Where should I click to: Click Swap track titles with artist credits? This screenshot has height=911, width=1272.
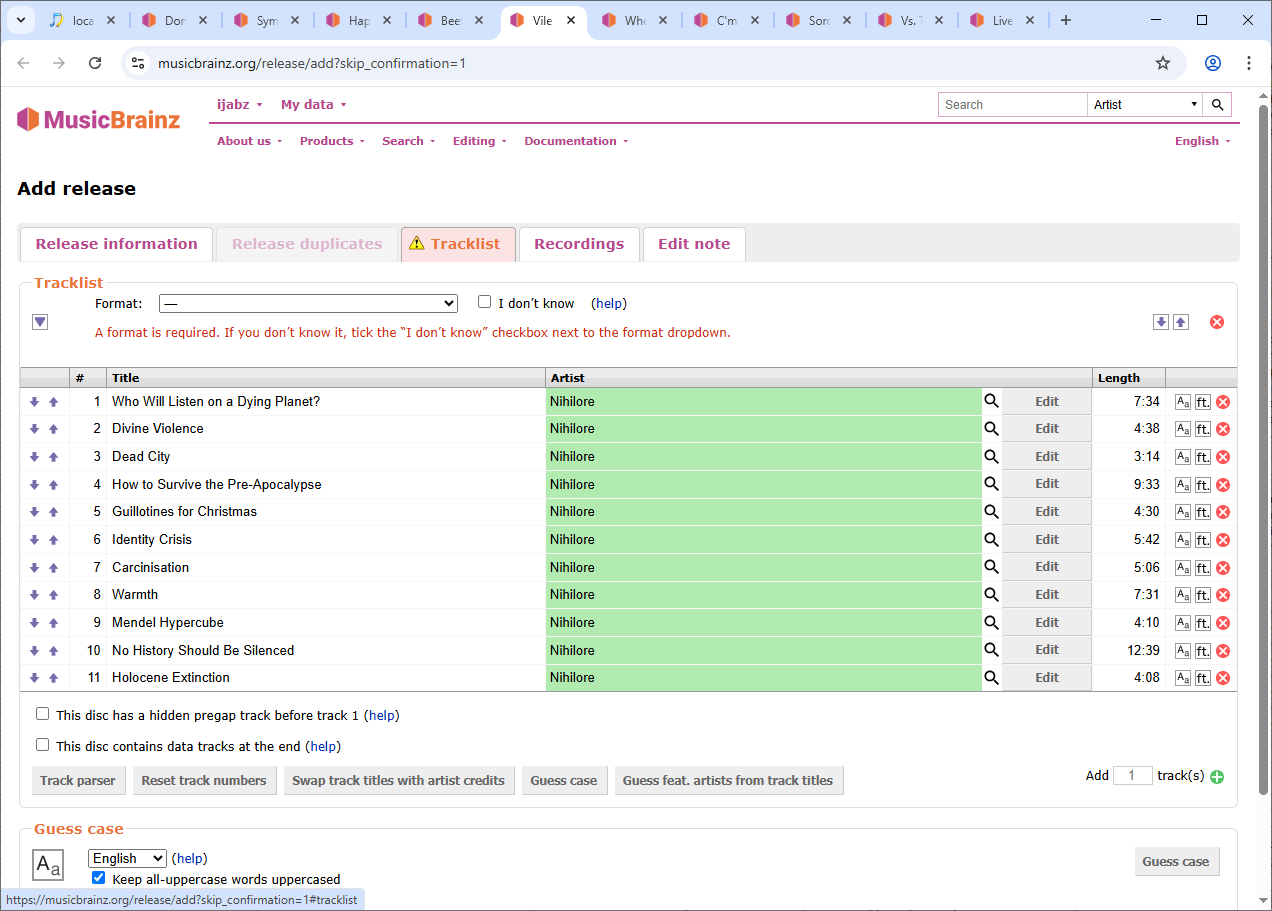pyautogui.click(x=398, y=781)
